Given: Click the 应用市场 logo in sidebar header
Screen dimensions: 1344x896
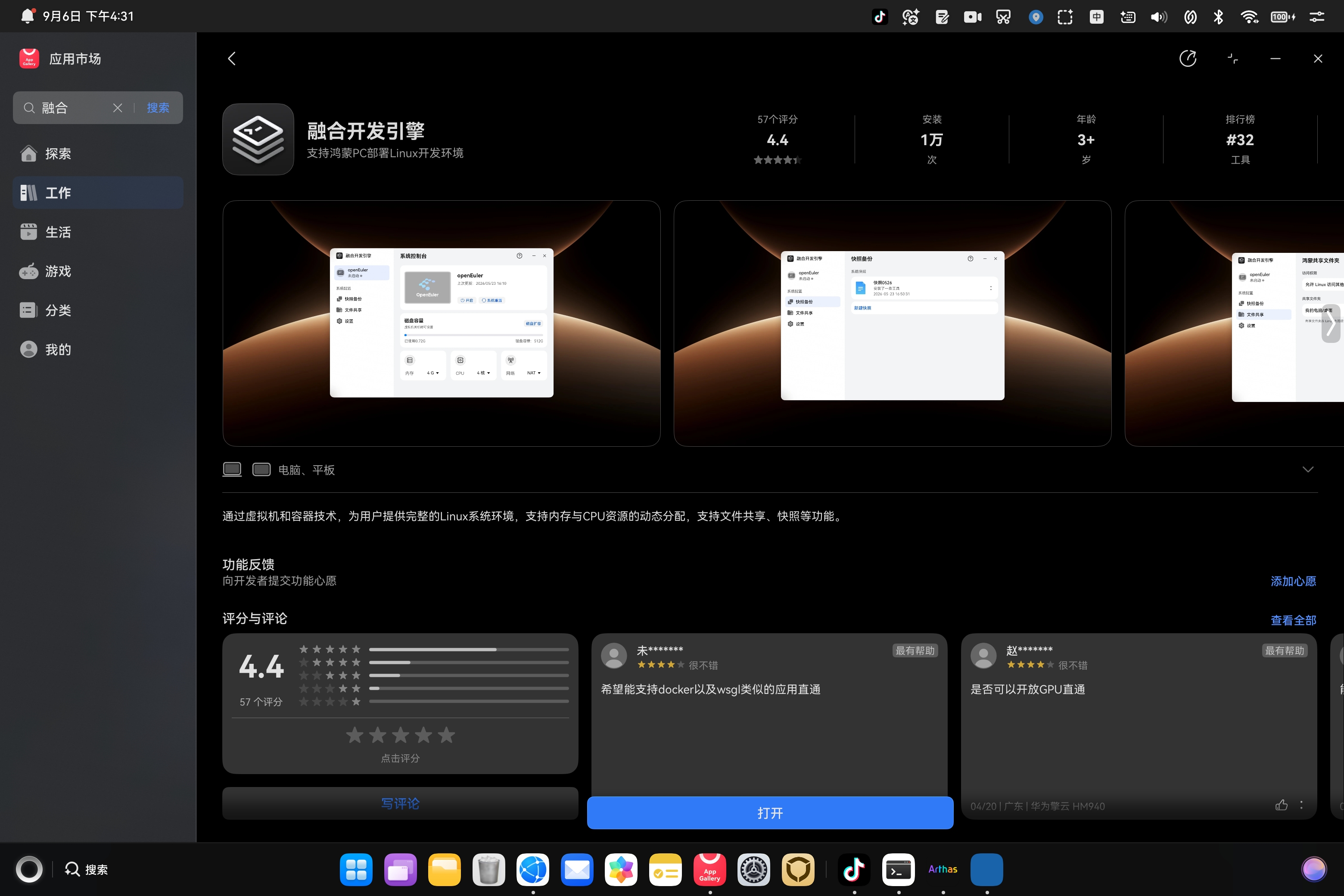Looking at the screenshot, I should click(29, 58).
